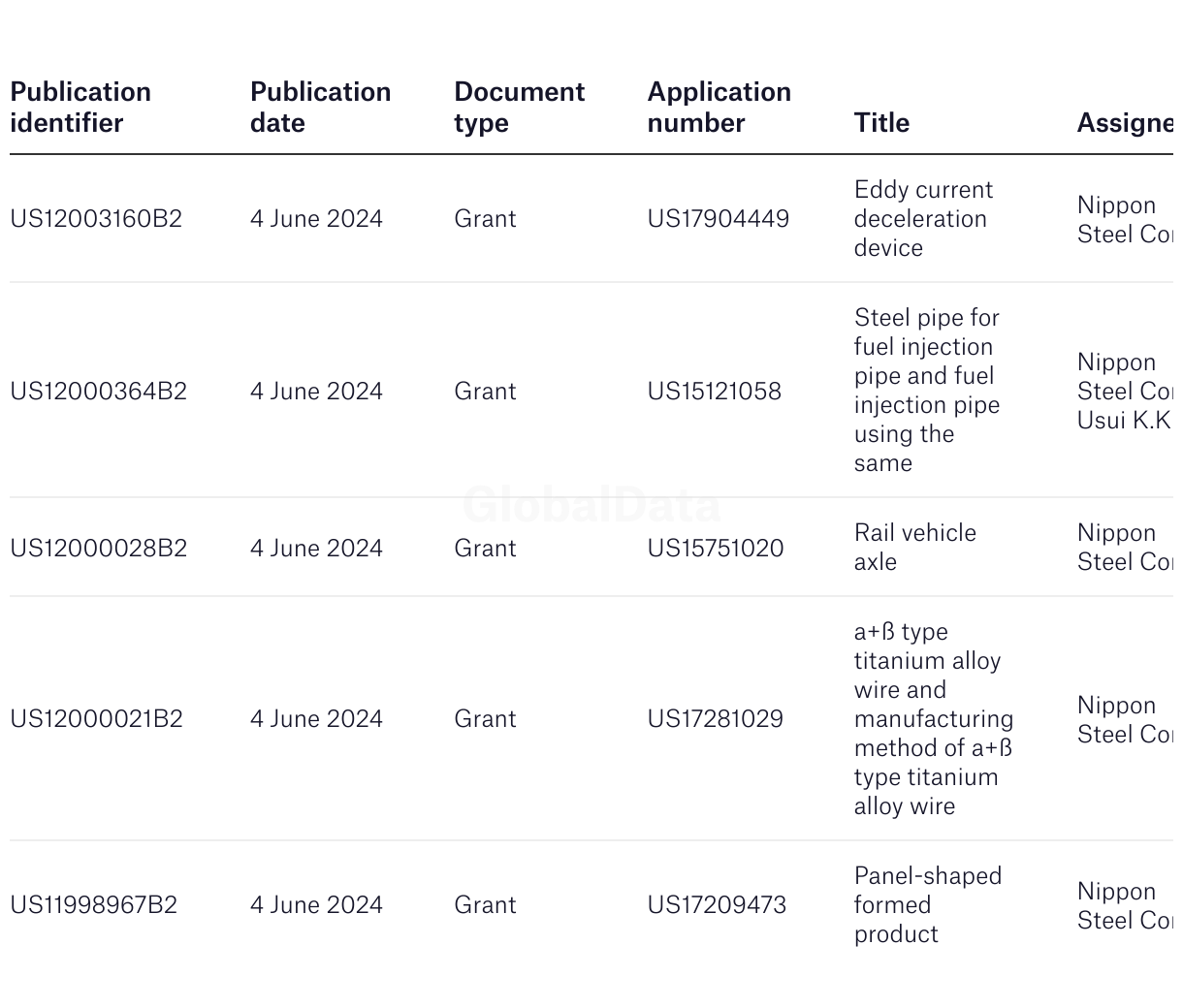1183x1008 pixels.
Task: Click application number US17209473
Action: point(718,905)
